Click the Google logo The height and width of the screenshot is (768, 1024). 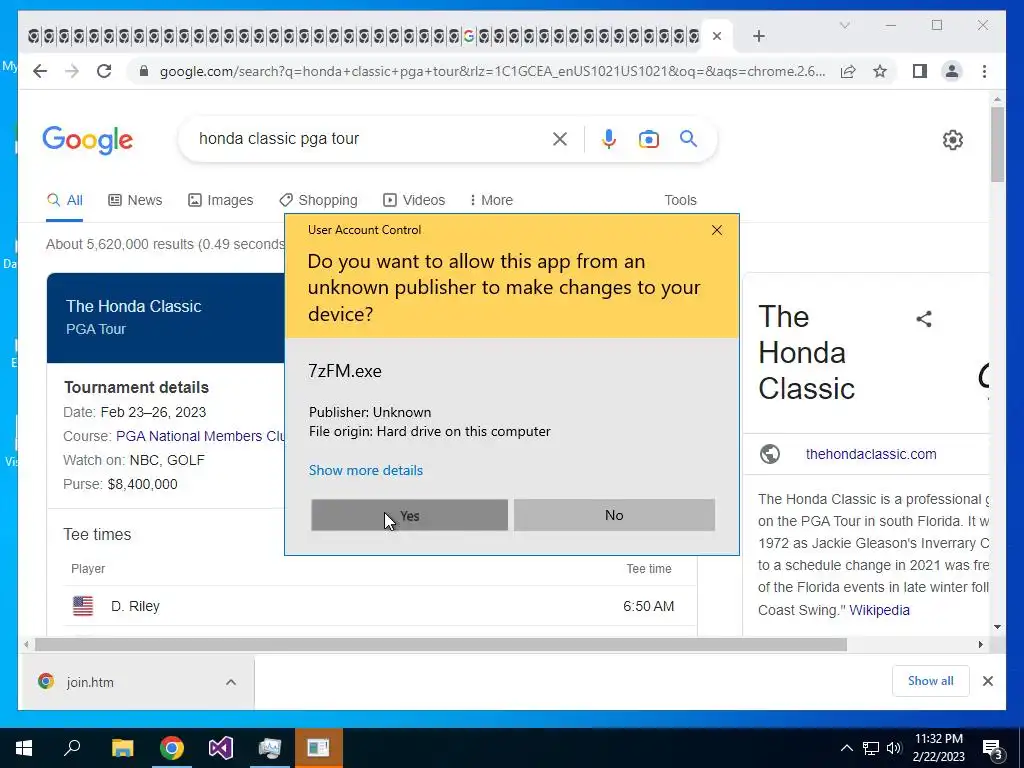pos(88,140)
